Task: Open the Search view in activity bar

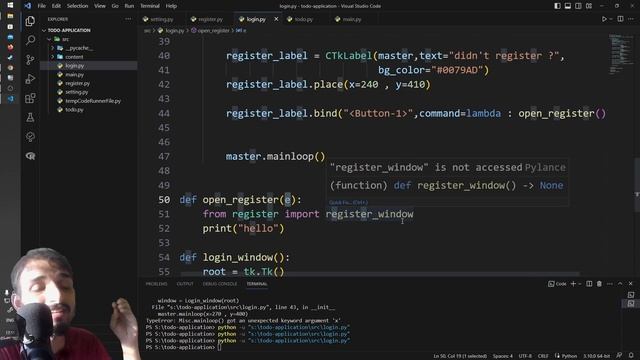Action: click(30, 40)
